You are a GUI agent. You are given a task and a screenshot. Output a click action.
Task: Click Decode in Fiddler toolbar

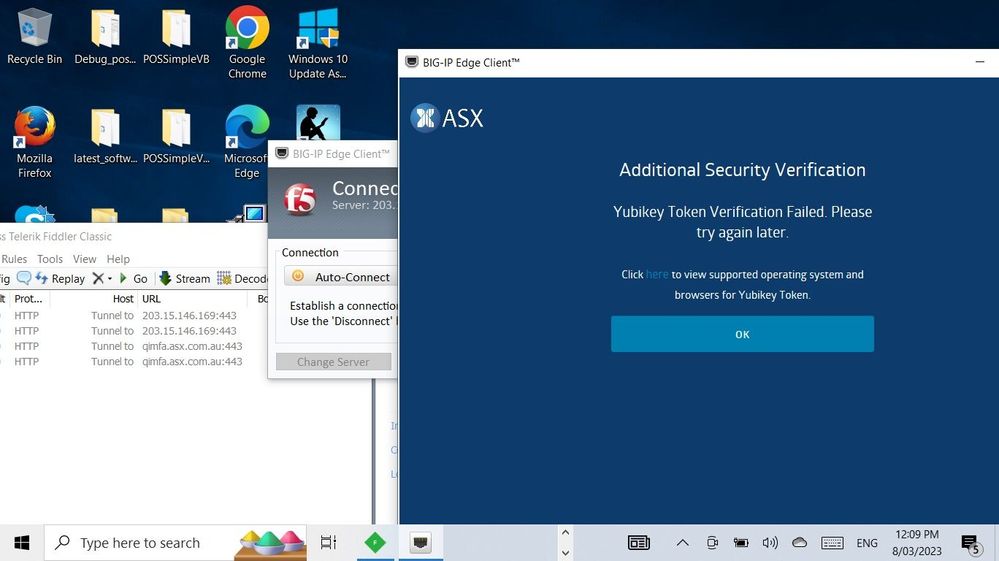tap(243, 278)
